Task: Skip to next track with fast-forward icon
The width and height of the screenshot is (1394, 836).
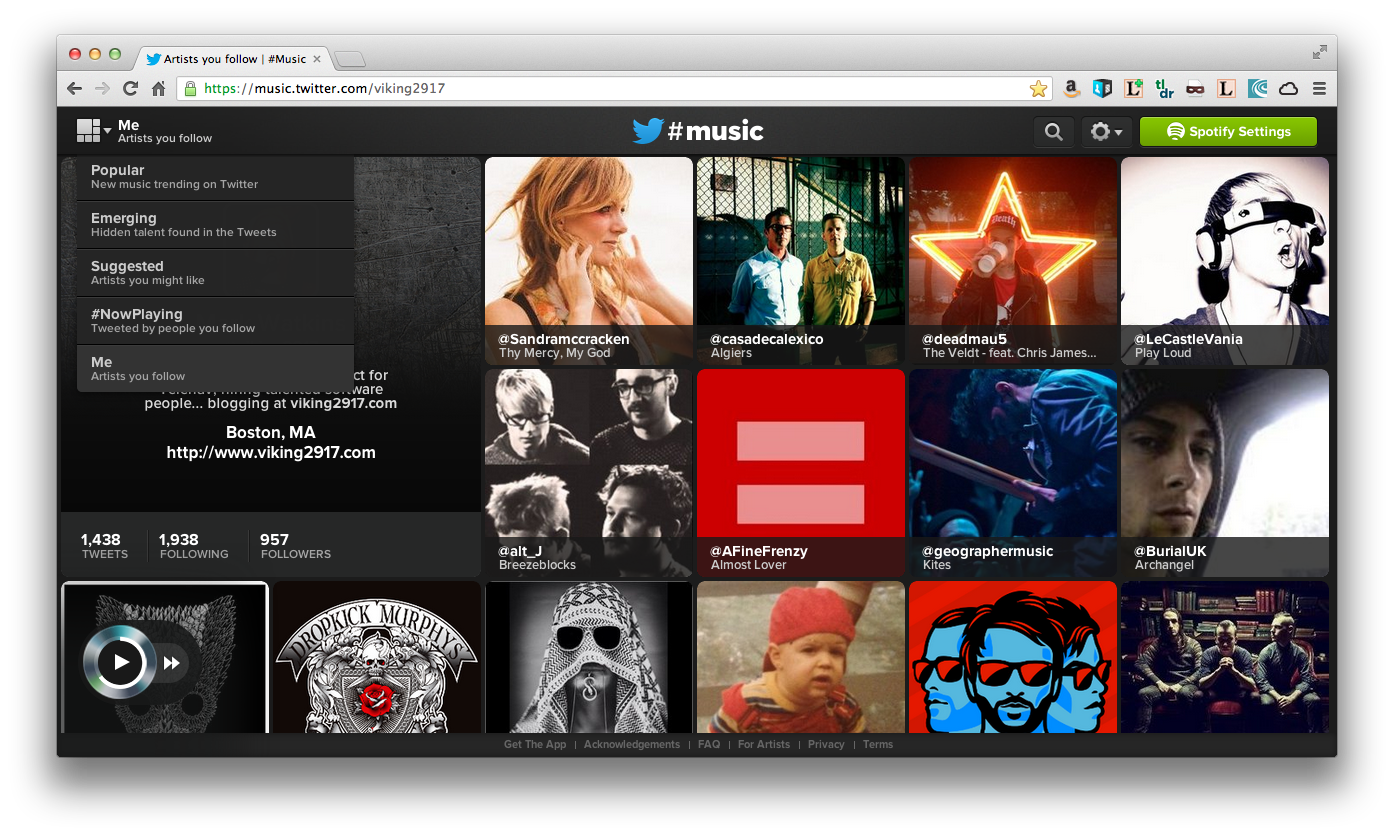Action: coord(172,662)
